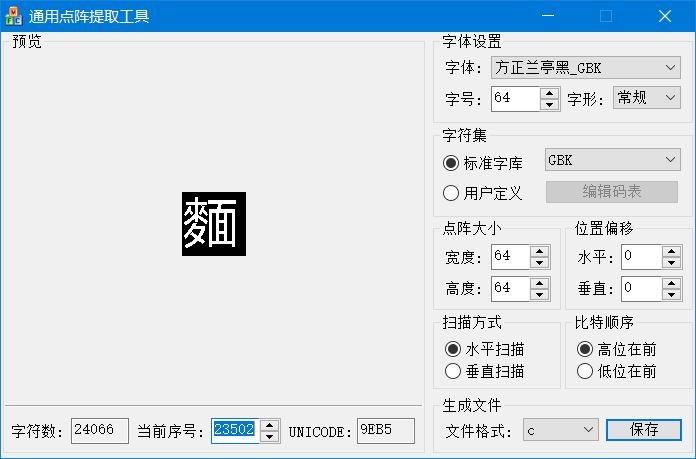696x459 pixels.
Task: Close the 通用点阵提取工具 window
Action: (664, 16)
